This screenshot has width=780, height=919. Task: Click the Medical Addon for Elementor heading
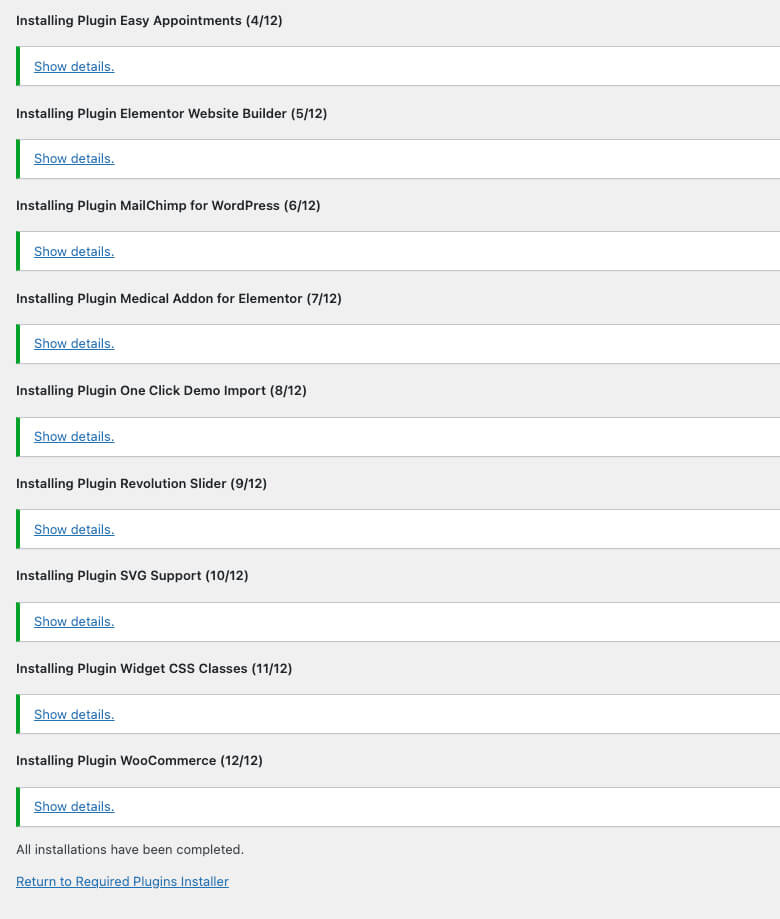click(x=178, y=298)
